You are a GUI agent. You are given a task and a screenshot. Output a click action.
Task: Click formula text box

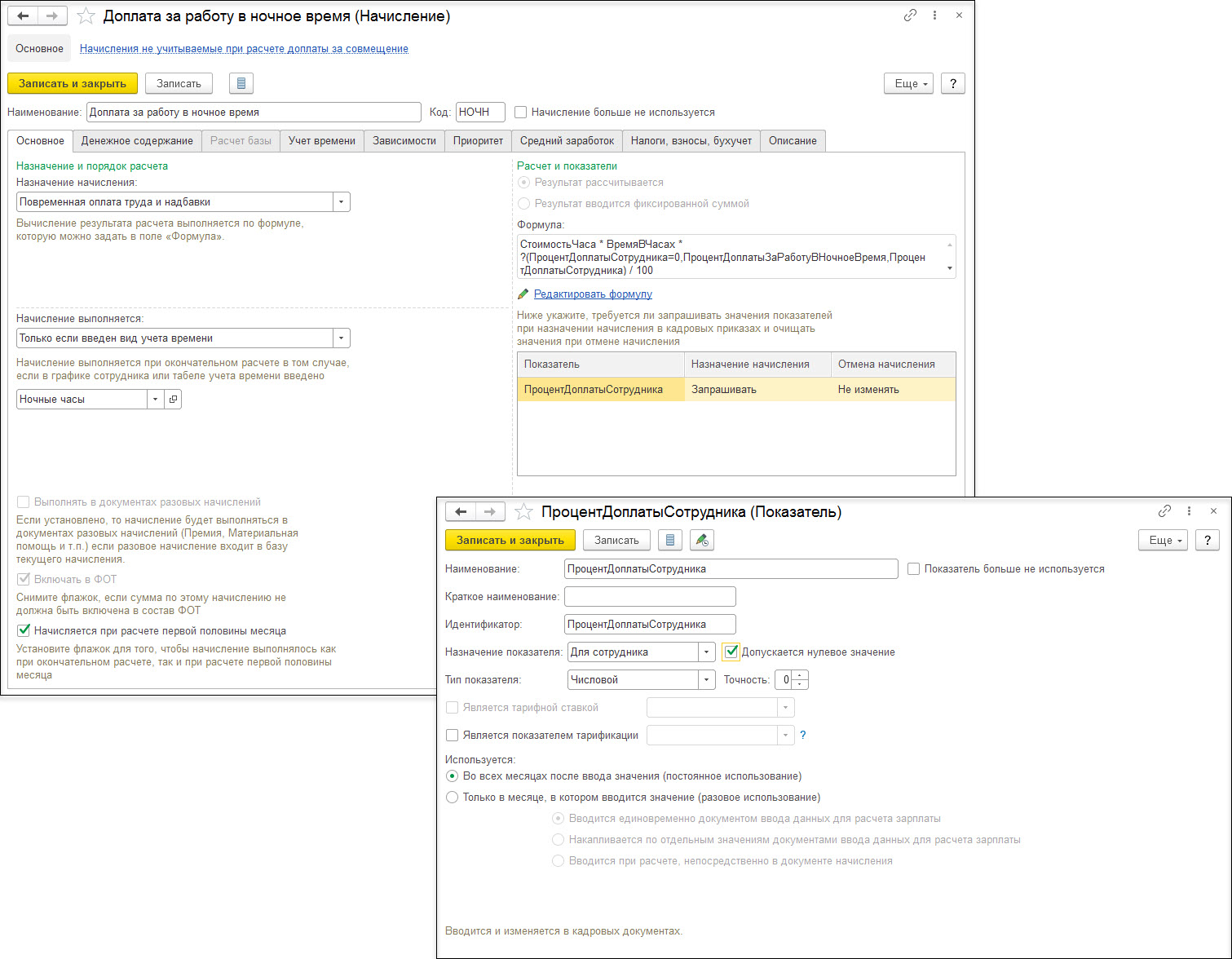736,257
